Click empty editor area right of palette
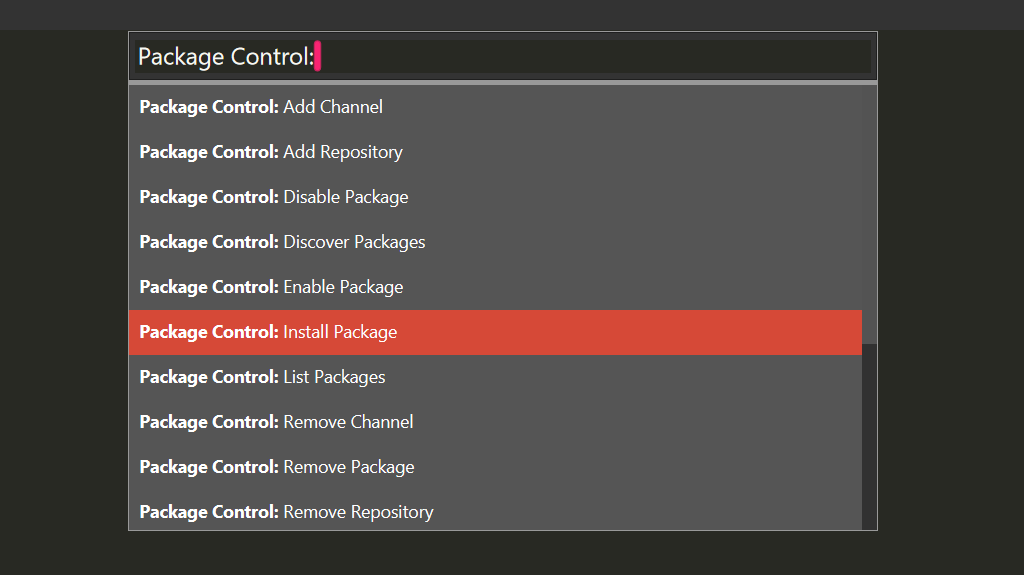The width and height of the screenshot is (1024, 575). 951,301
